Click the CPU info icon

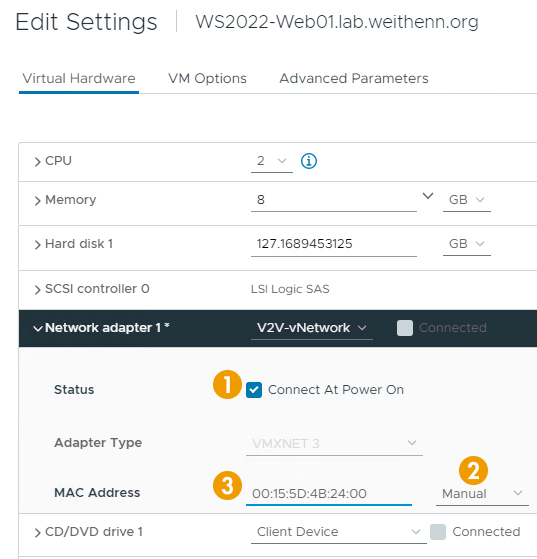coord(308,161)
